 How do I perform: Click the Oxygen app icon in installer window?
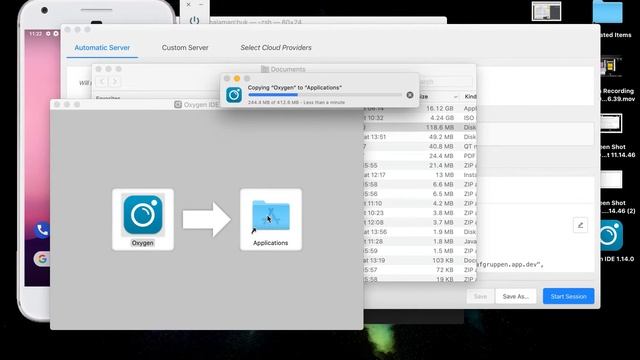tap(143, 215)
